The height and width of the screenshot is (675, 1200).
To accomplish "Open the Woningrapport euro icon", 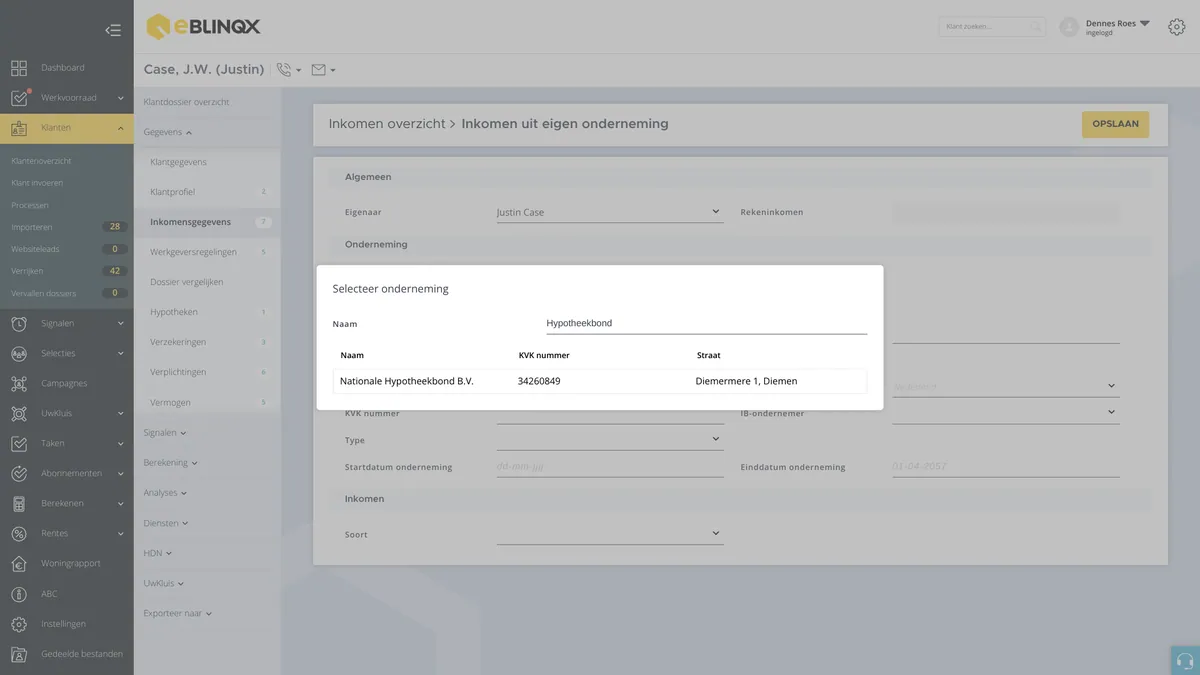I will click(19, 563).
